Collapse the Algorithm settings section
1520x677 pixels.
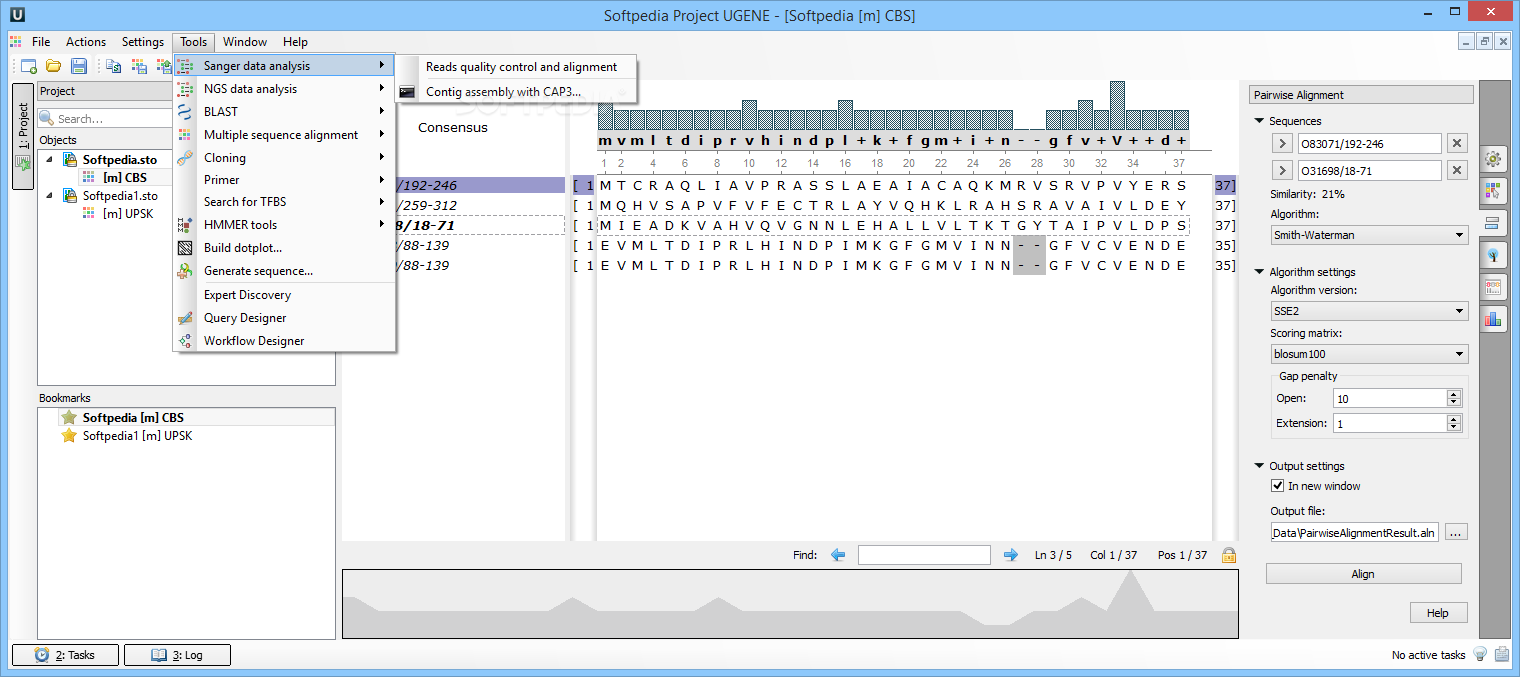[x=1259, y=272]
